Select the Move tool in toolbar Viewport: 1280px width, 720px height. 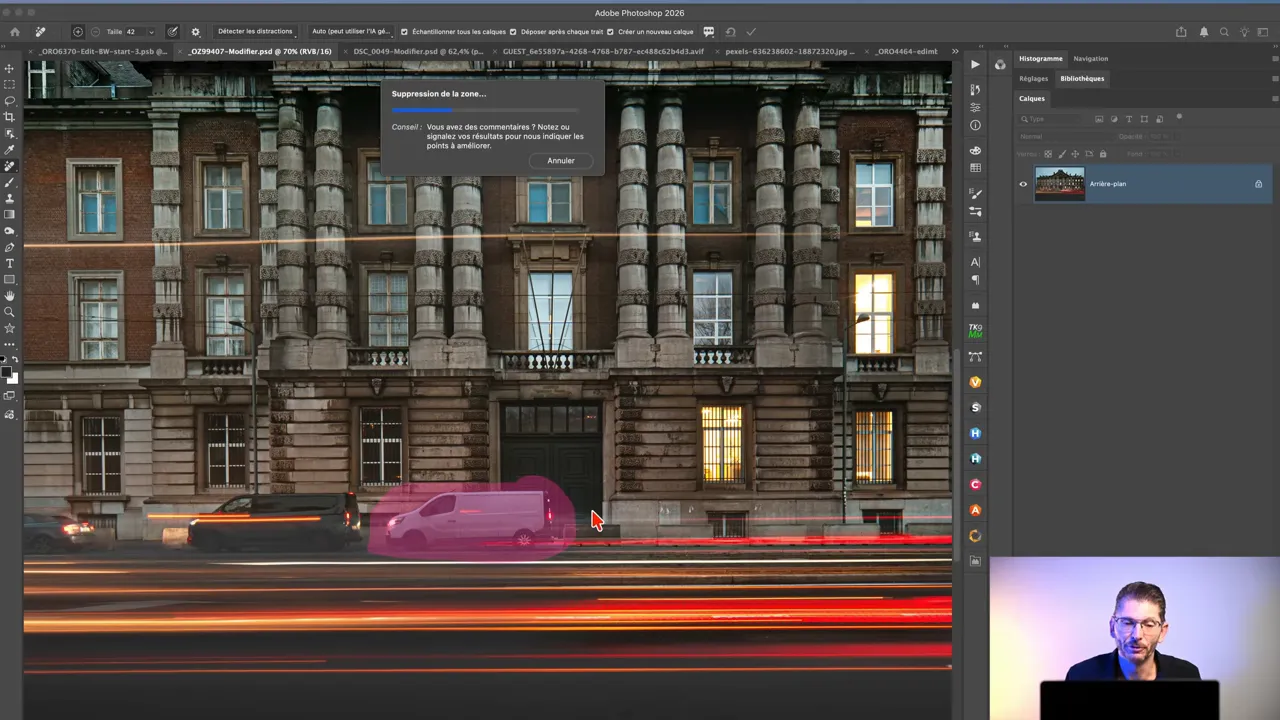(x=9, y=68)
